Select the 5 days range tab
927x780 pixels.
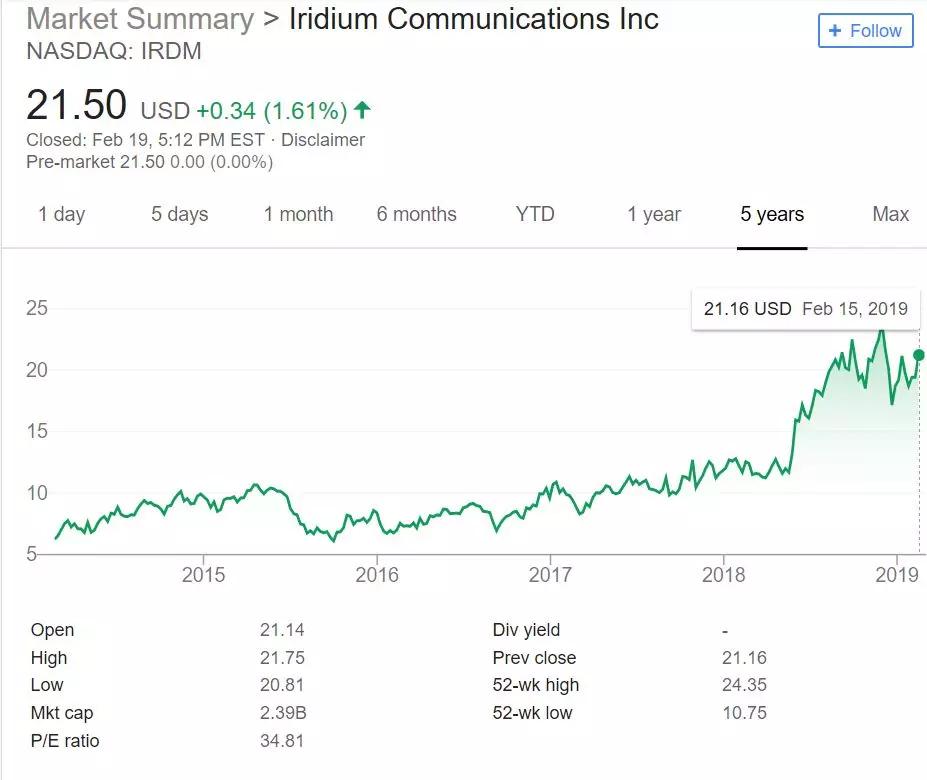pos(180,214)
